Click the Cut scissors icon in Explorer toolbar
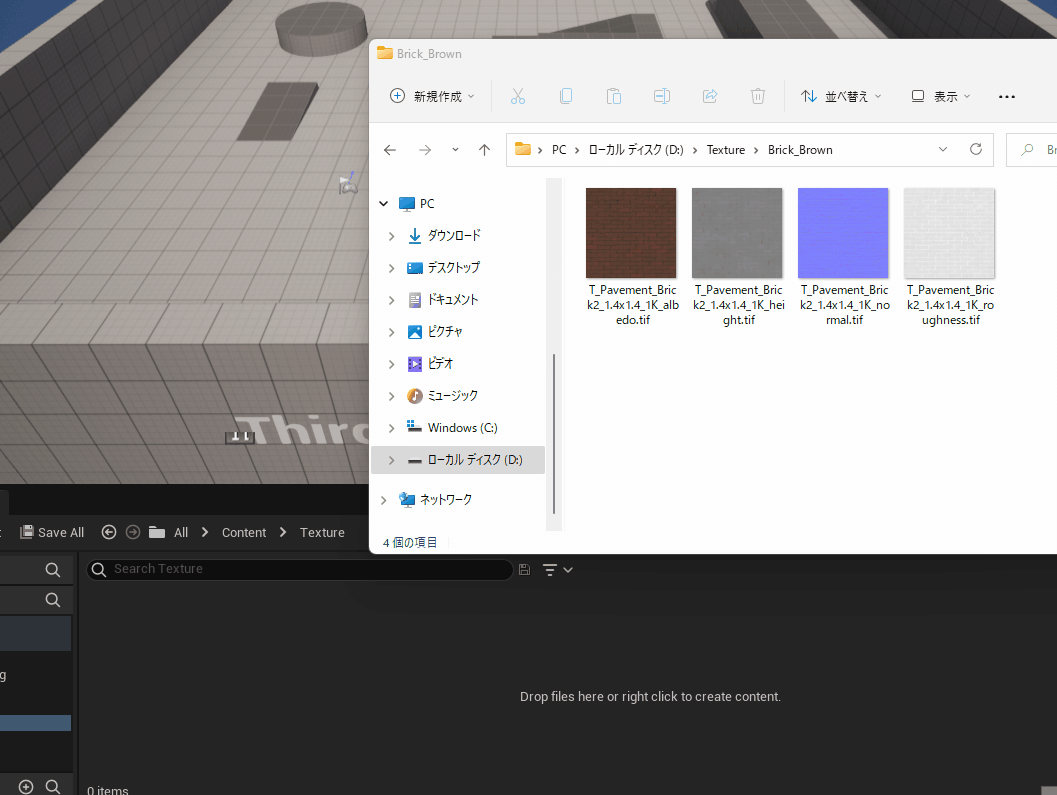Image resolution: width=1057 pixels, height=795 pixels. [x=518, y=96]
